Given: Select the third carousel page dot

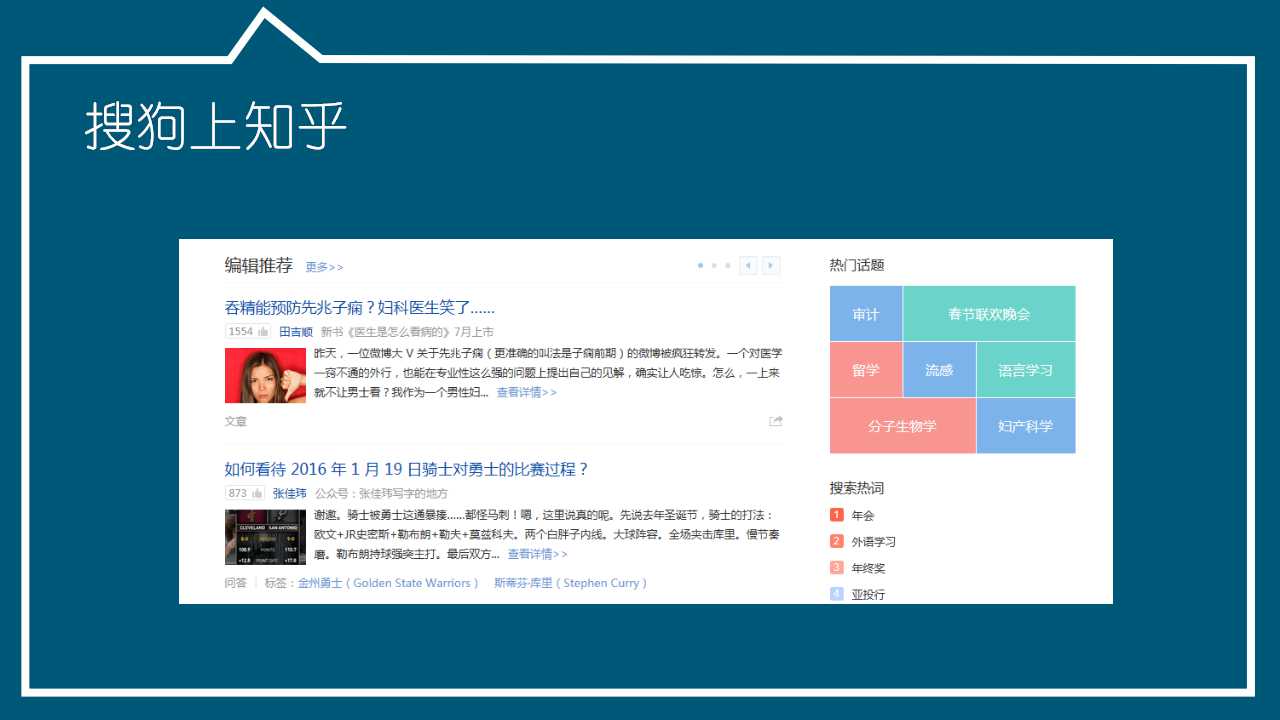Looking at the screenshot, I should point(727,266).
